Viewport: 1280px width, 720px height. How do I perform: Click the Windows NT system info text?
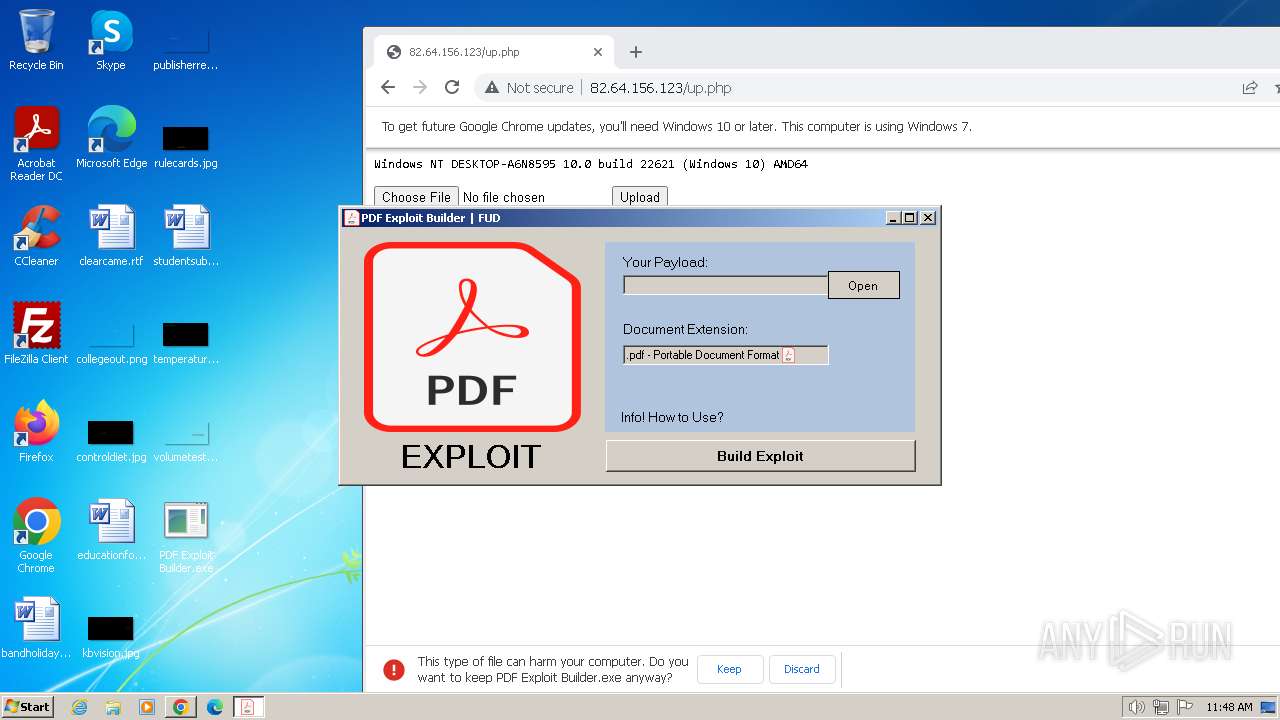[x=591, y=164]
